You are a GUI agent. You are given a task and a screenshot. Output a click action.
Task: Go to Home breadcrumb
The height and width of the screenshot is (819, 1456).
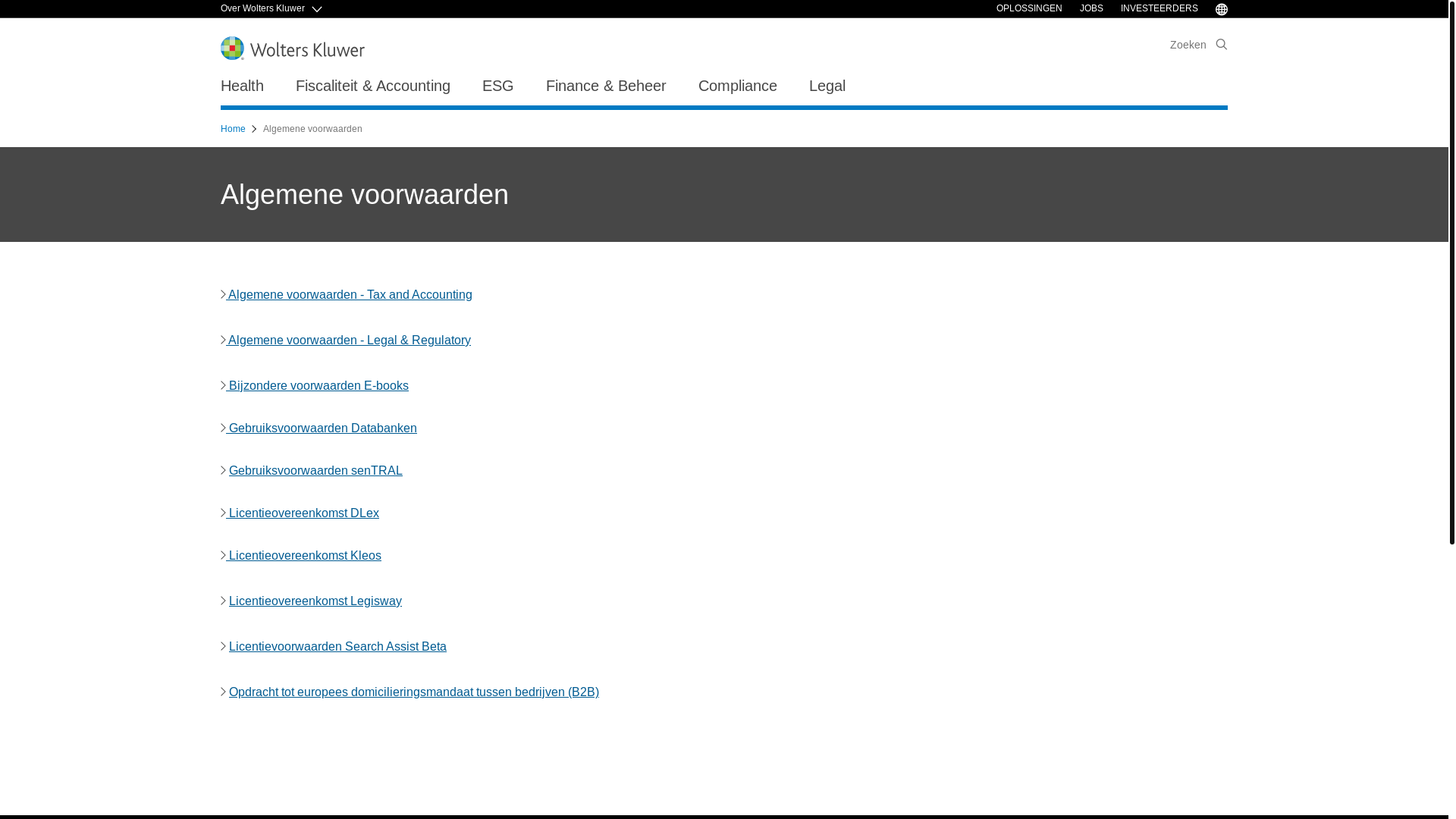tap(233, 129)
